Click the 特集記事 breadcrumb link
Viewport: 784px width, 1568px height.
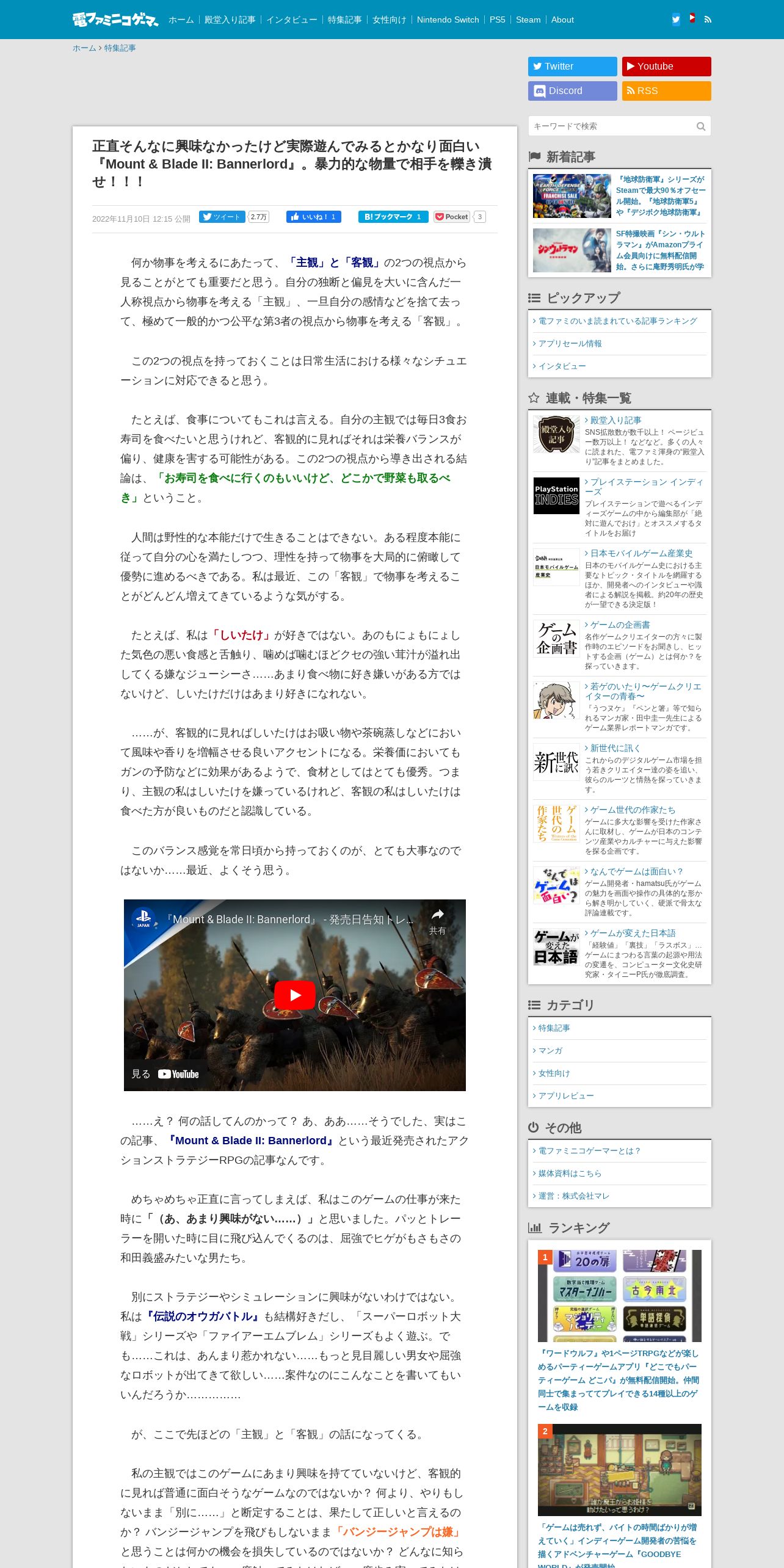(120, 48)
